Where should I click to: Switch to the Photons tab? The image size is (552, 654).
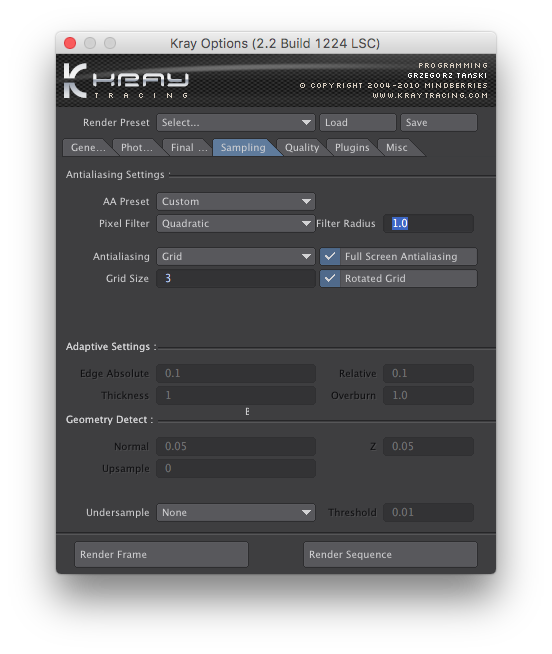(137, 148)
